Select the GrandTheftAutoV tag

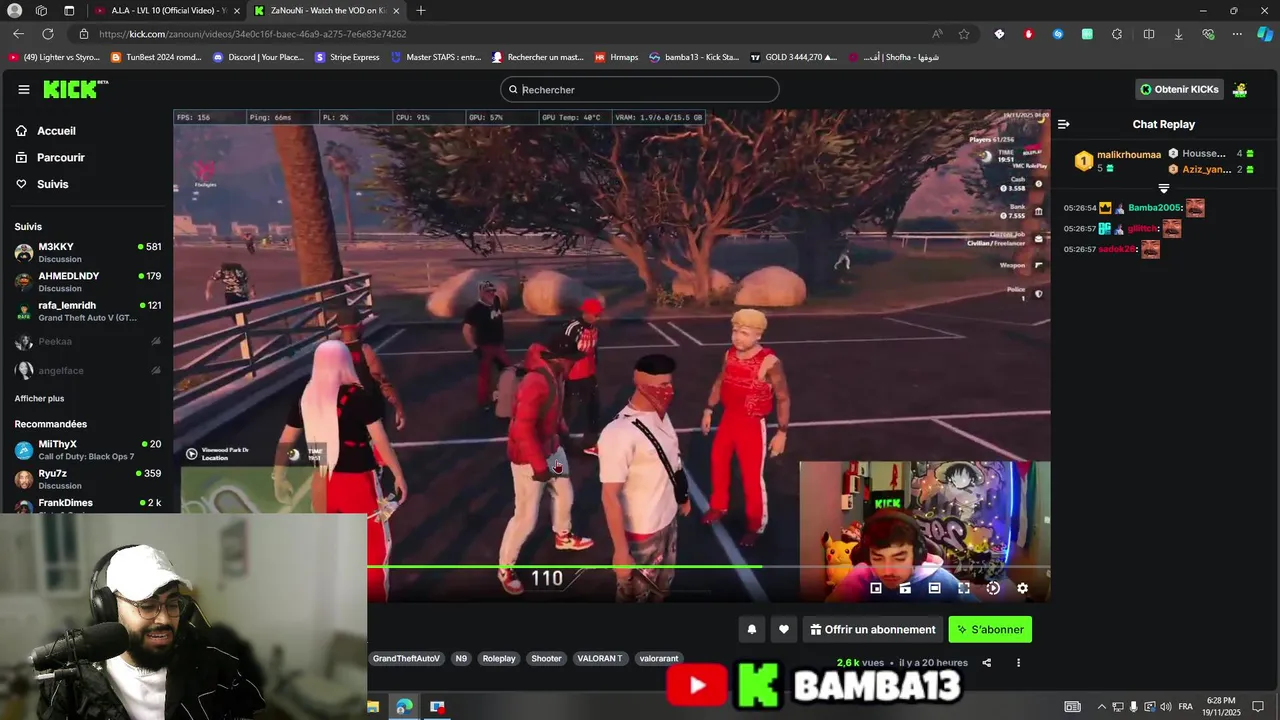coord(406,658)
